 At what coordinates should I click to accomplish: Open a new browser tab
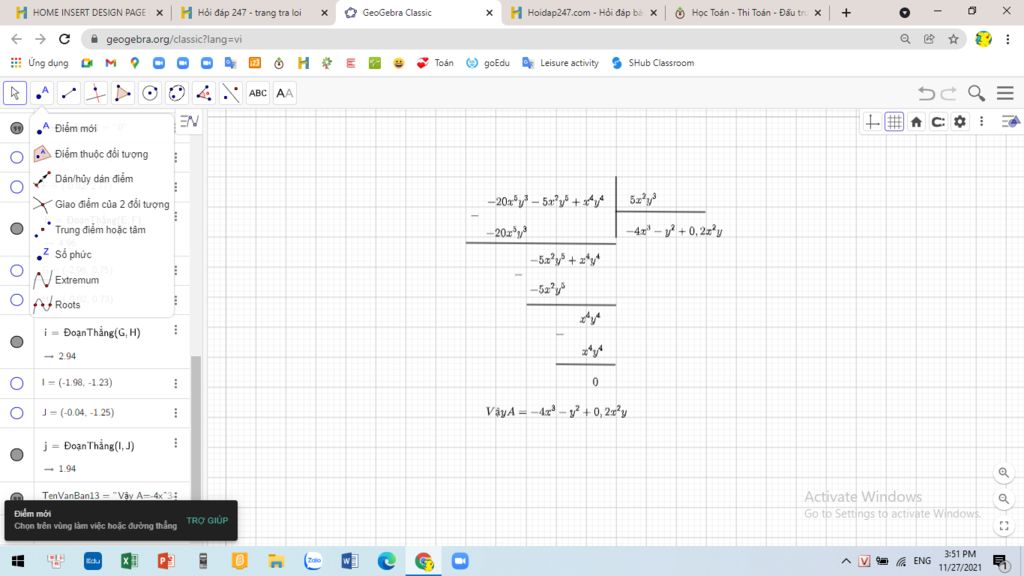(x=846, y=12)
